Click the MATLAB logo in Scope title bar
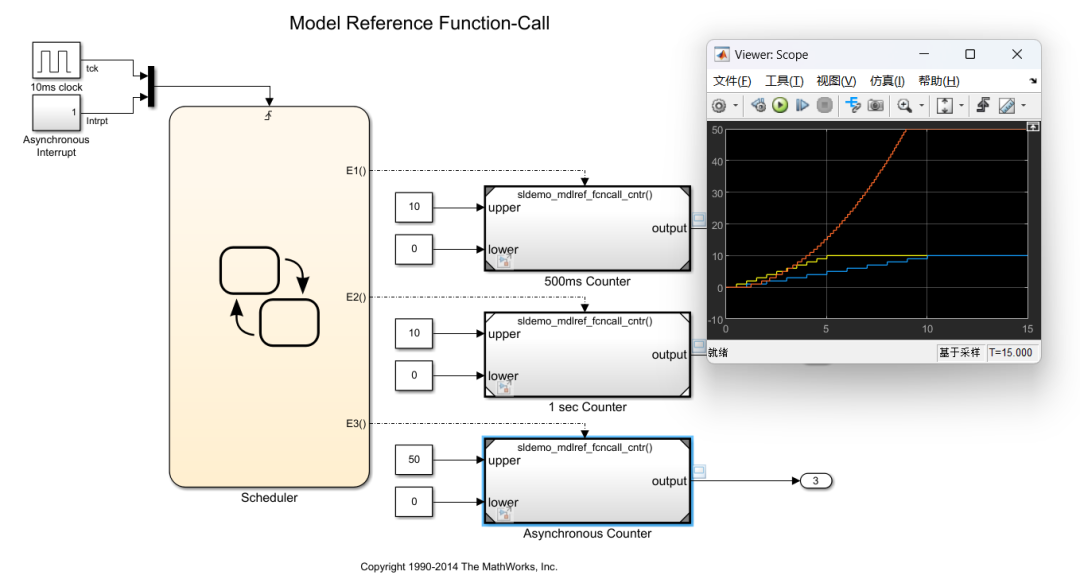The width and height of the screenshot is (1080, 579). [x=721, y=54]
